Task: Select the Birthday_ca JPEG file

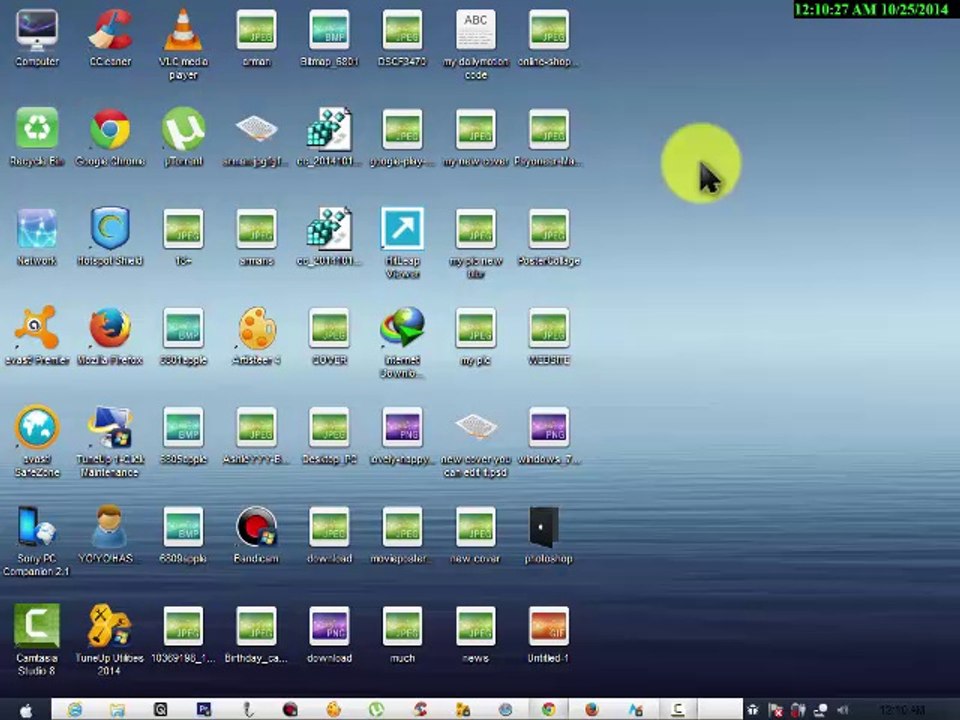Action: tap(257, 634)
